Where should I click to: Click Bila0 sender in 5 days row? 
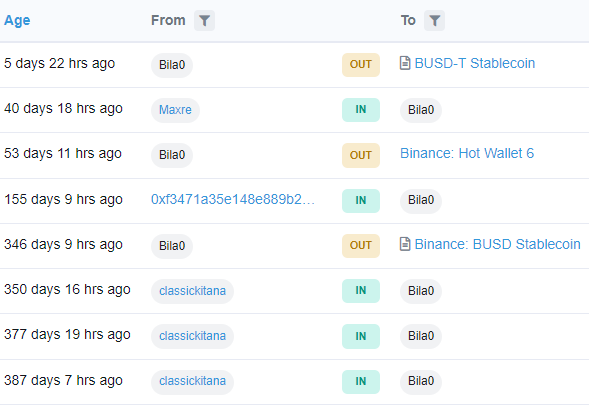click(x=172, y=65)
